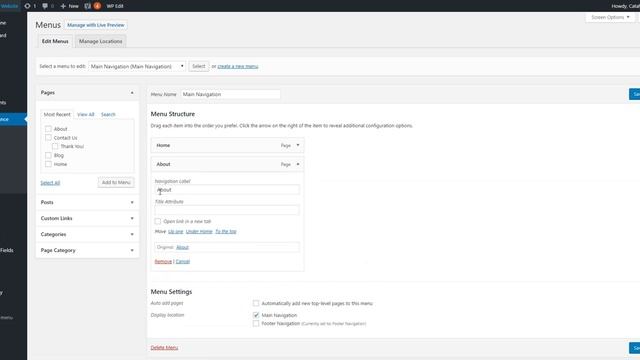The height and width of the screenshot is (360, 640).
Task: Switch to the Edit Menus tab
Action: (x=55, y=41)
